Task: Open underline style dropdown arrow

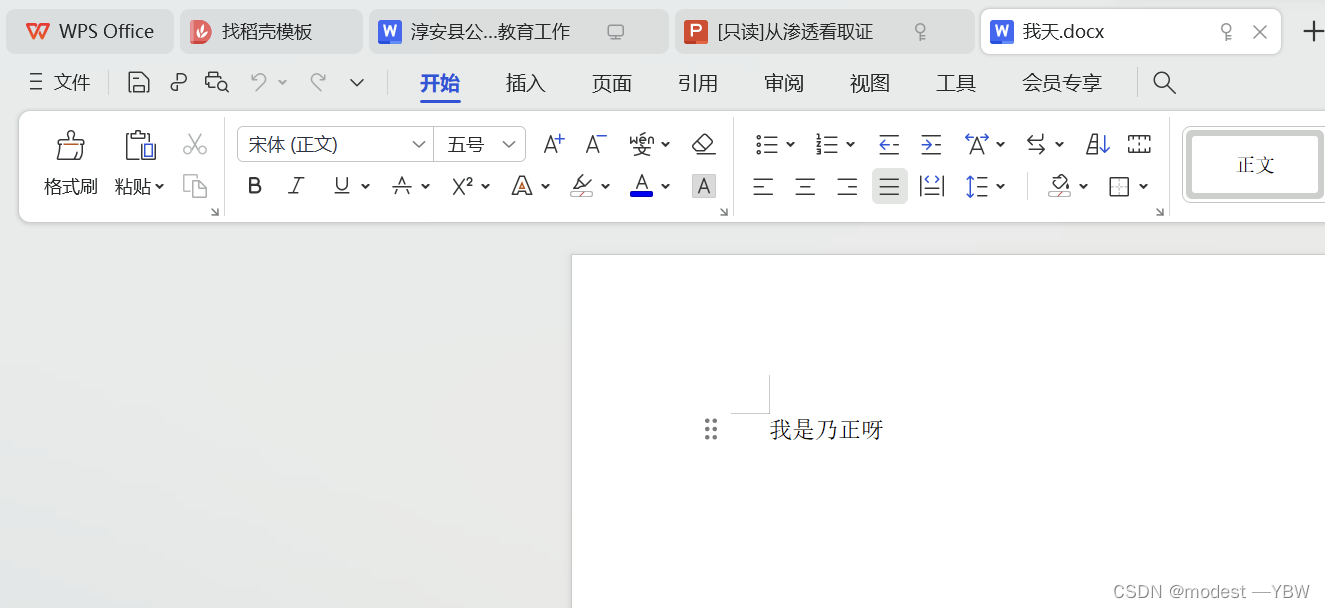Action: (x=365, y=187)
